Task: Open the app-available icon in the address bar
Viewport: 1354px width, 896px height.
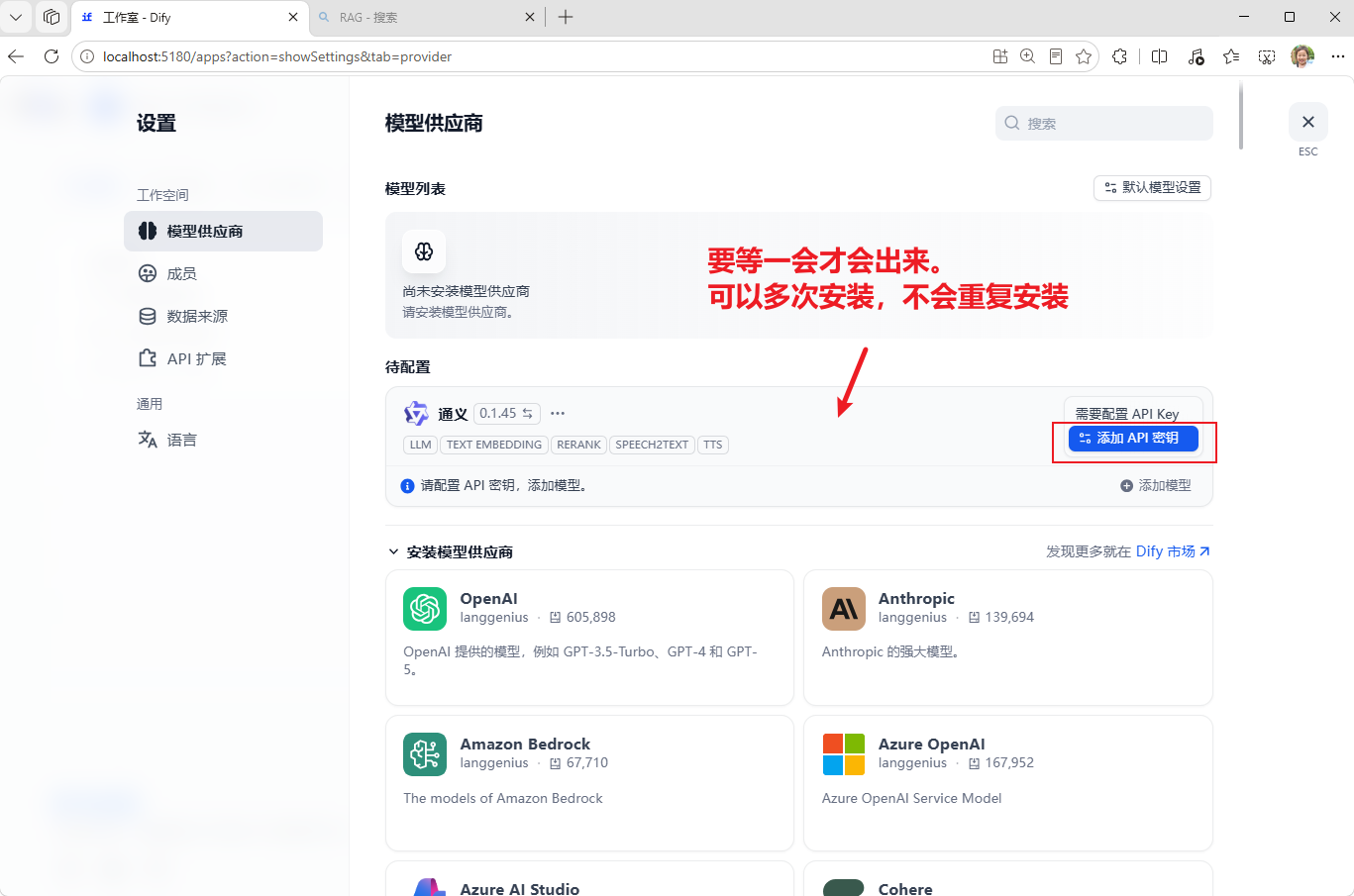Action: tap(1000, 56)
